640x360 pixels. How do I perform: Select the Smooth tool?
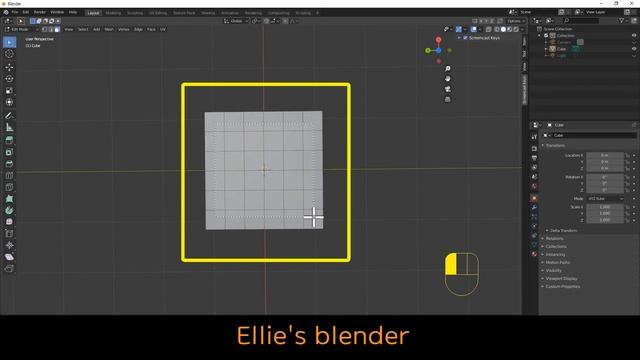pyautogui.click(x=9, y=222)
